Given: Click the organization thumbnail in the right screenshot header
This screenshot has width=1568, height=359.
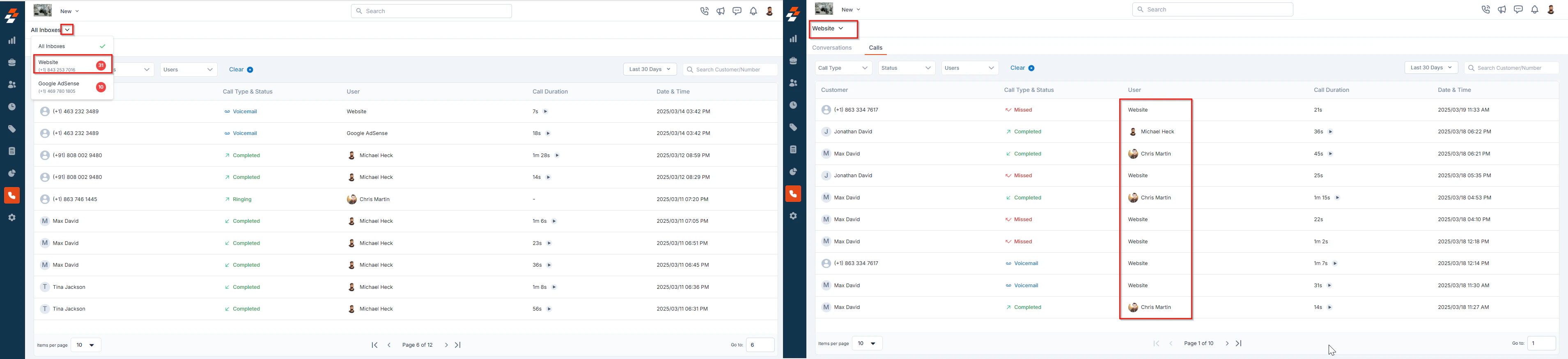Looking at the screenshot, I should (x=824, y=9).
